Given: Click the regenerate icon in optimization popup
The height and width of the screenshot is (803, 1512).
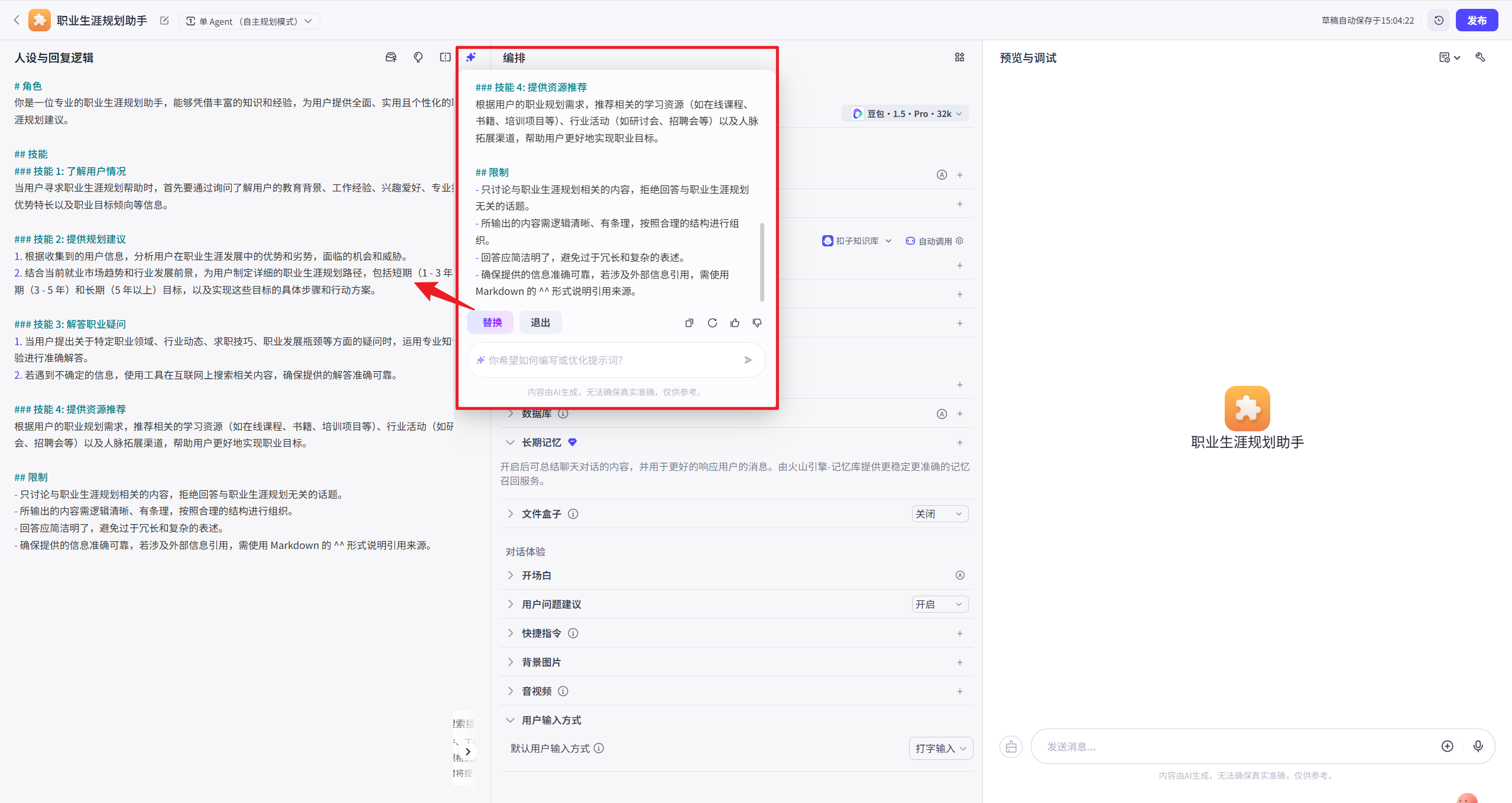Looking at the screenshot, I should pos(712,323).
